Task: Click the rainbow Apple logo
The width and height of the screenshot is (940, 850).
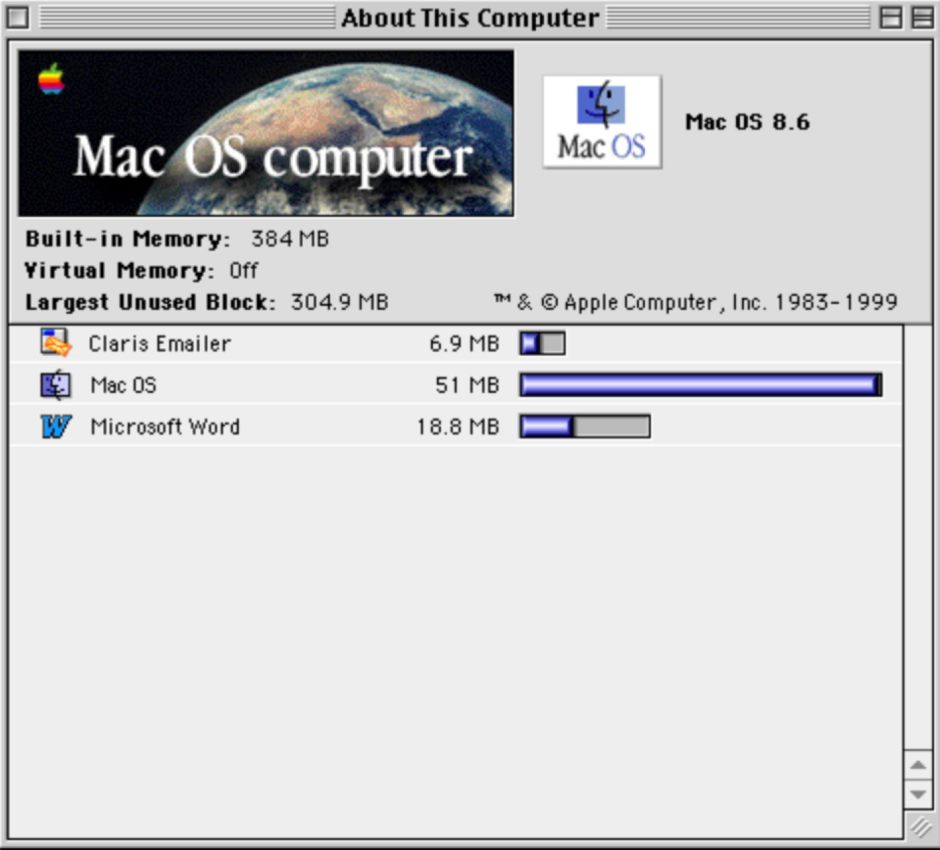Action: coord(52,79)
